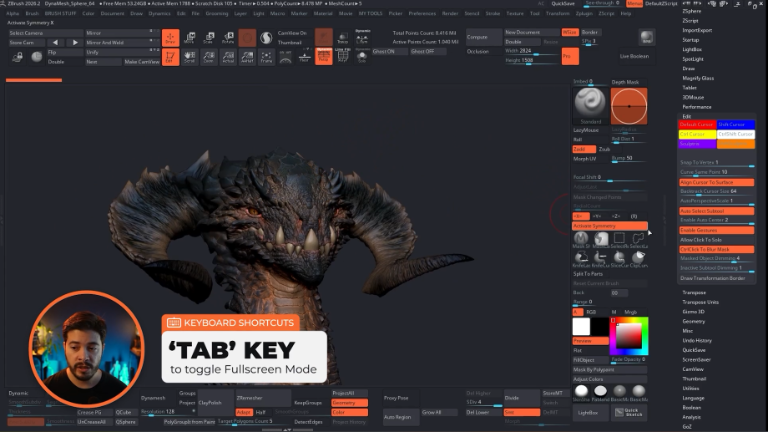Image resolution: width=768 pixels, height=432 pixels.
Task: Toggle the Solo mode icon
Action: 362,57
